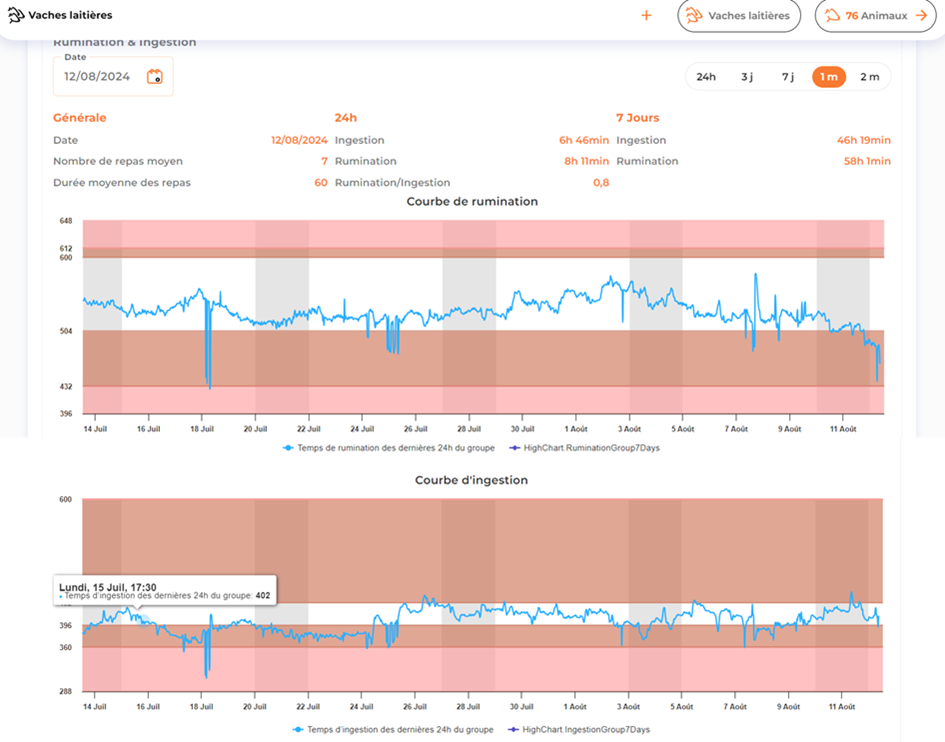The image size is (945, 742).
Task: Click the animal icon in 76 Animaux button
Action: pos(833,15)
